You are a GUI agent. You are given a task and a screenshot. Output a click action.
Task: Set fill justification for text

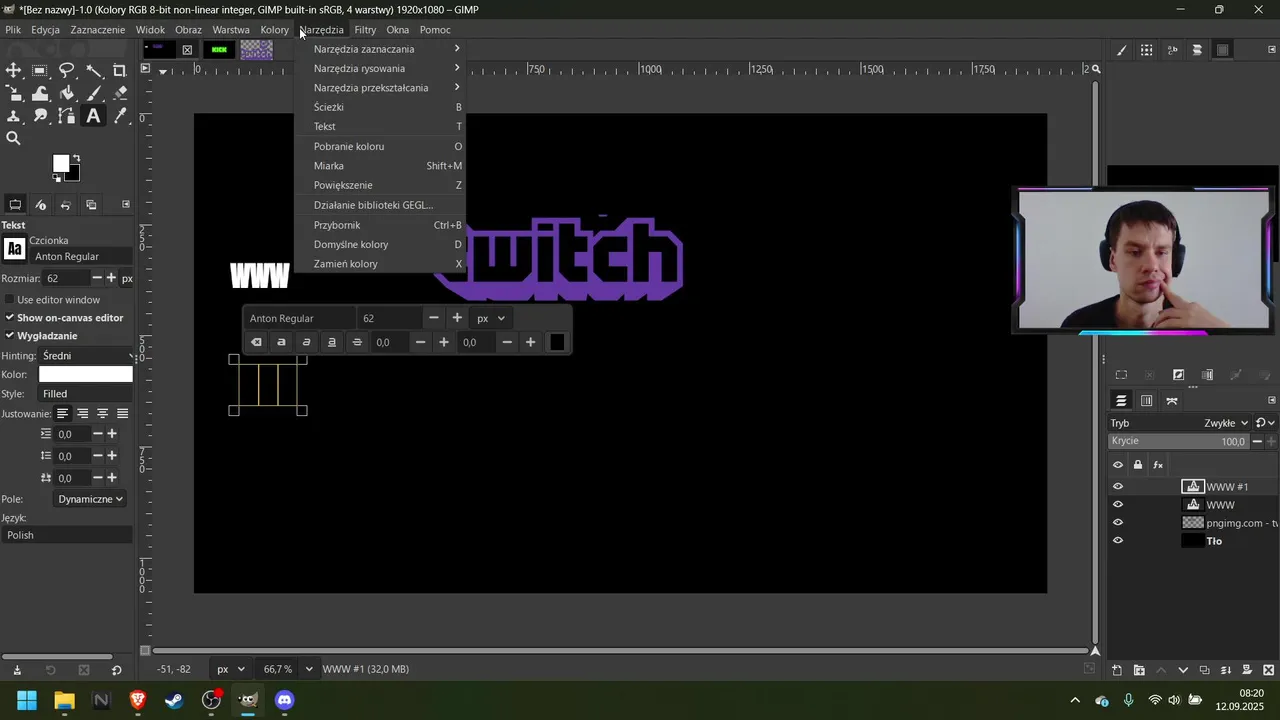tap(122, 413)
